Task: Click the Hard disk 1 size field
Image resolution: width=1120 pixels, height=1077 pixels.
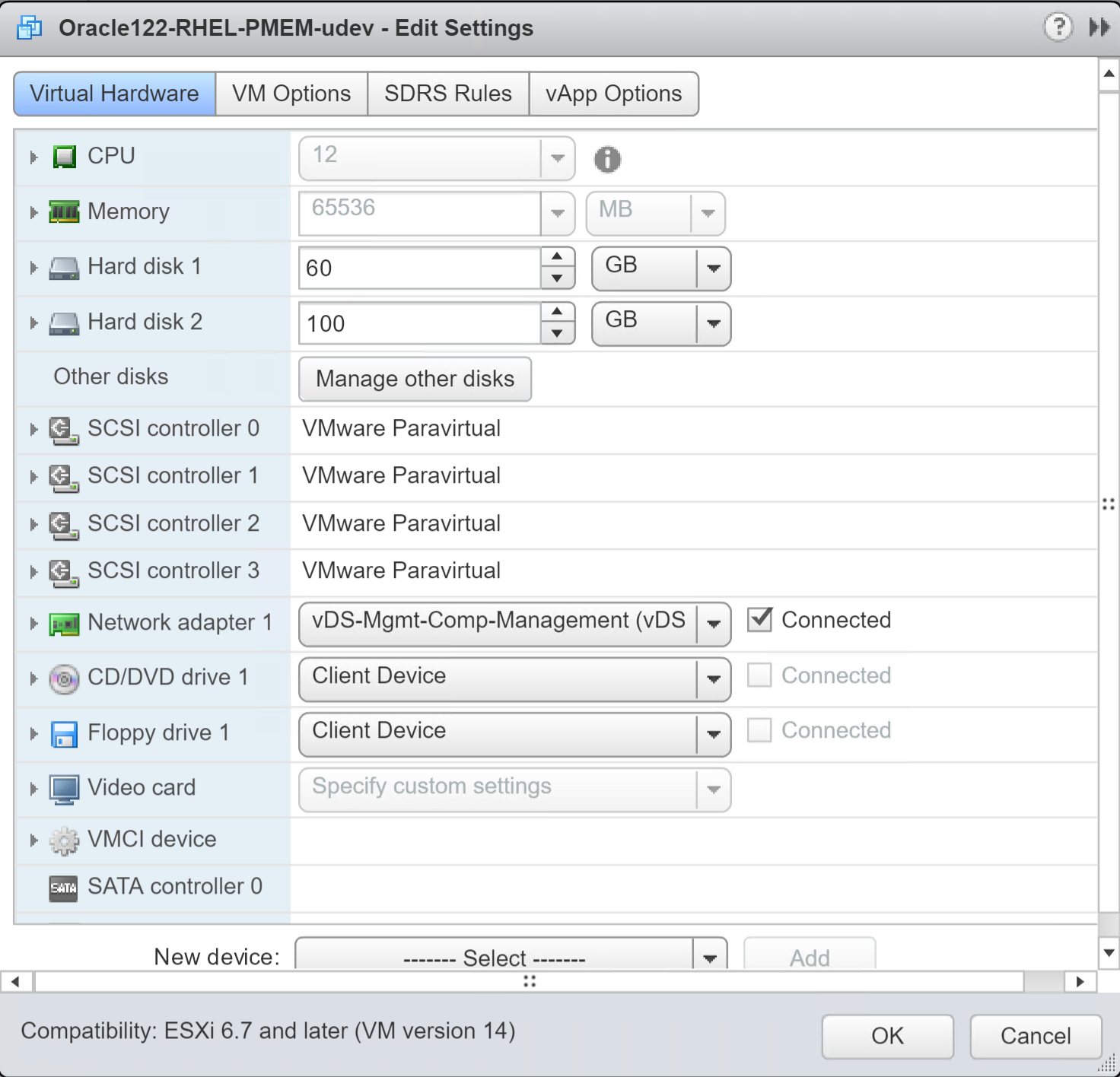Action: tap(420, 268)
